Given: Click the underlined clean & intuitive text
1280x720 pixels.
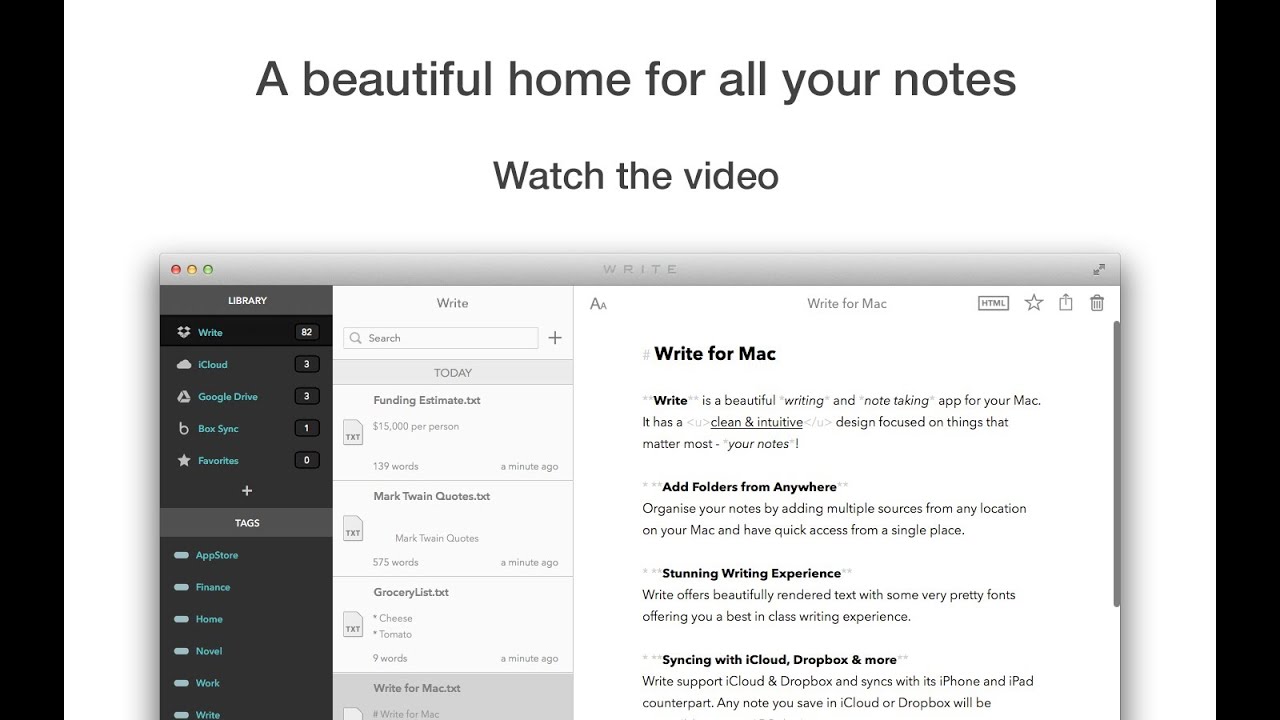Looking at the screenshot, I should pos(757,422).
